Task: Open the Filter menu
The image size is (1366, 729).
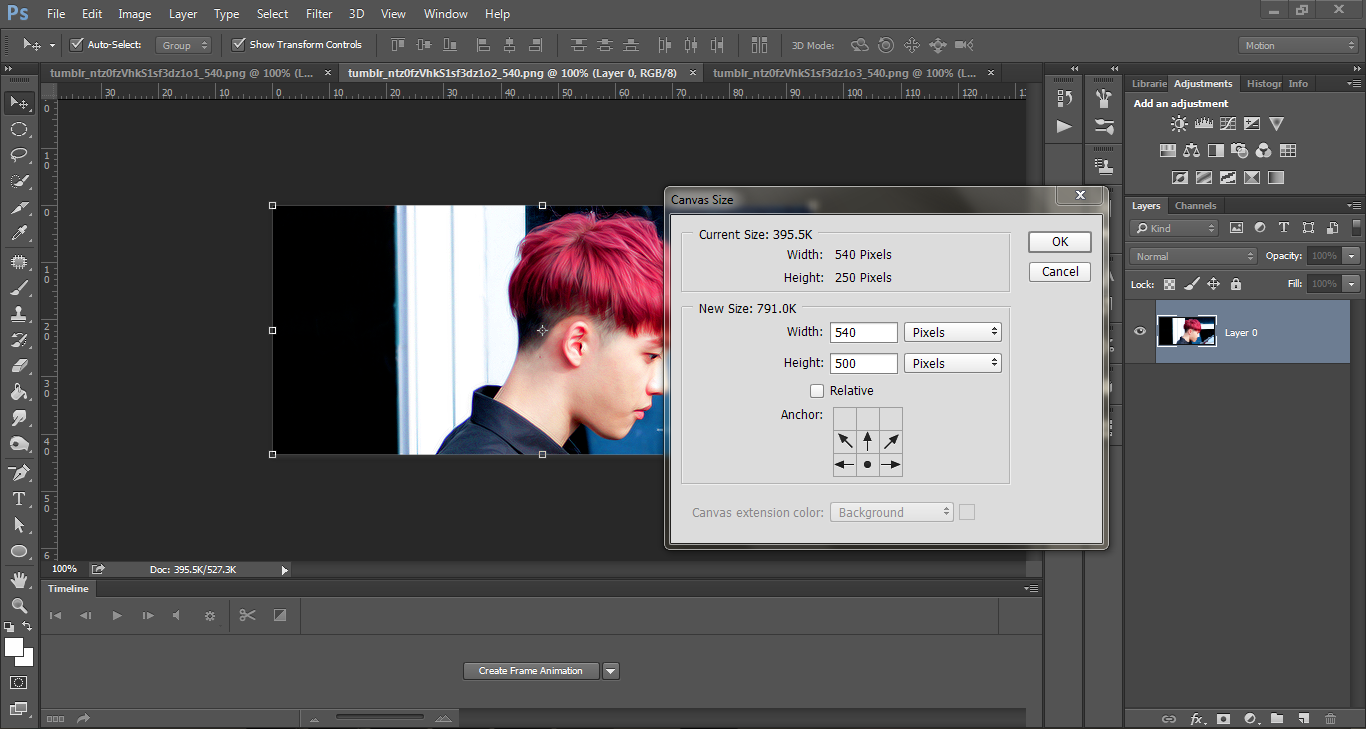Action: click(x=319, y=14)
